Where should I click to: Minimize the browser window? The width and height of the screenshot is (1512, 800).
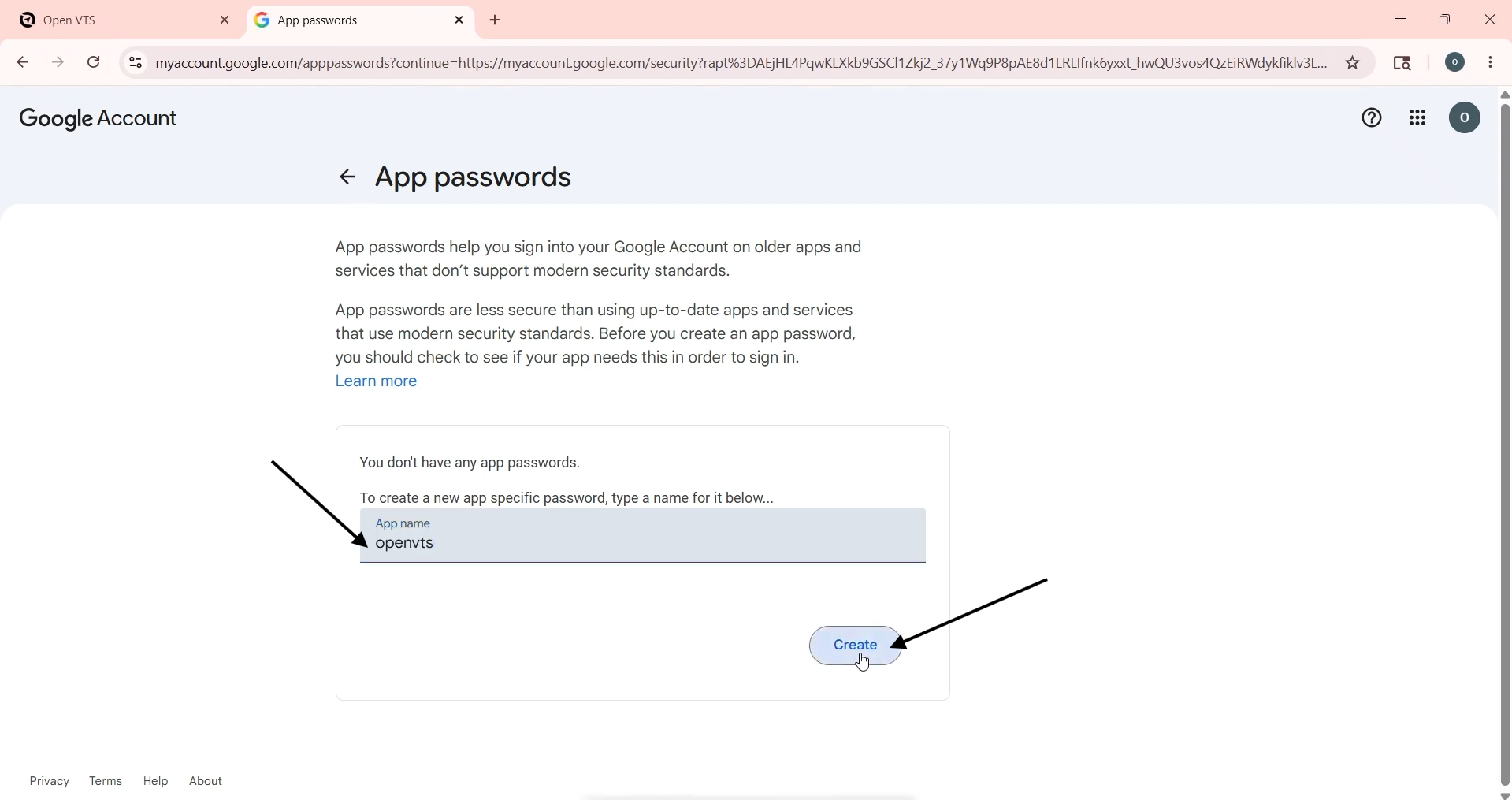pyautogui.click(x=1400, y=20)
